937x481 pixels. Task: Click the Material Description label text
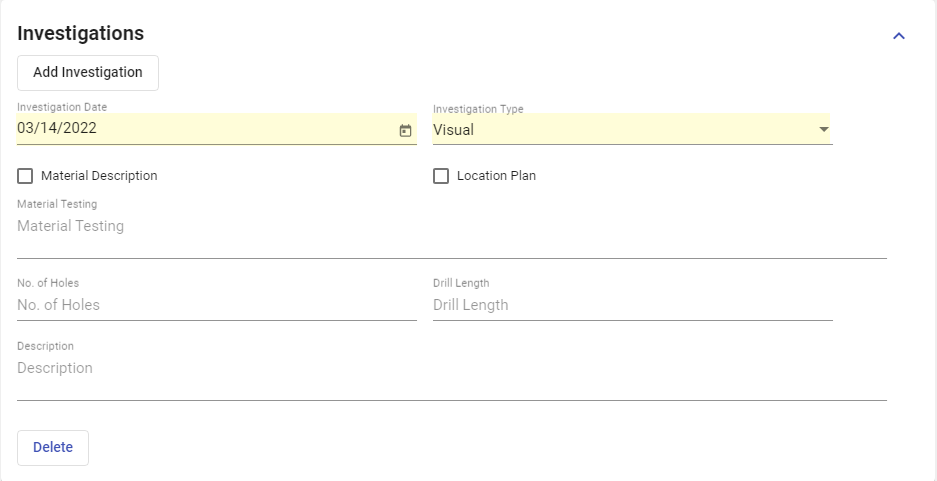tap(99, 176)
